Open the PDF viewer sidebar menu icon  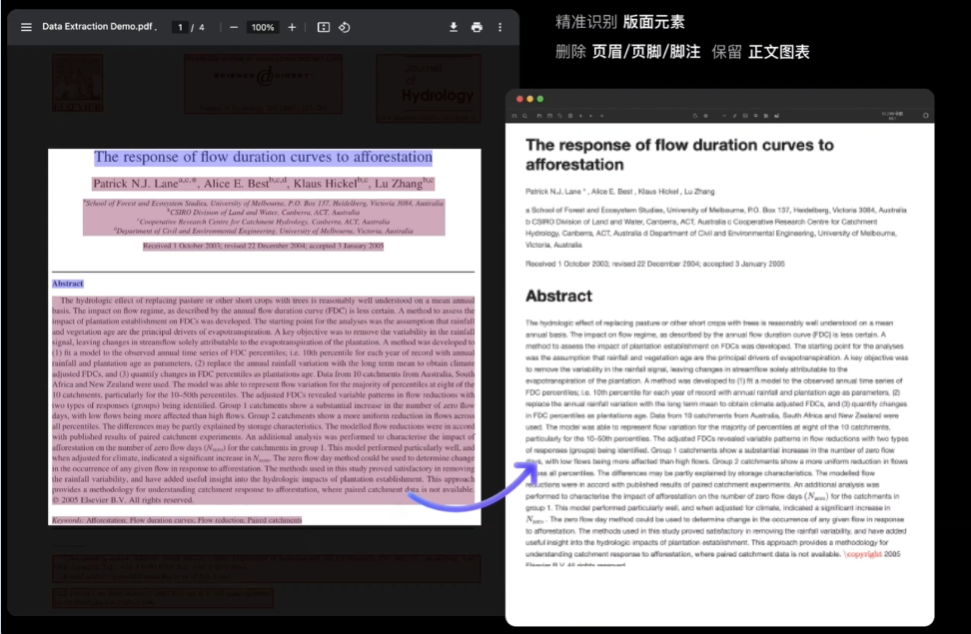click(x=26, y=27)
